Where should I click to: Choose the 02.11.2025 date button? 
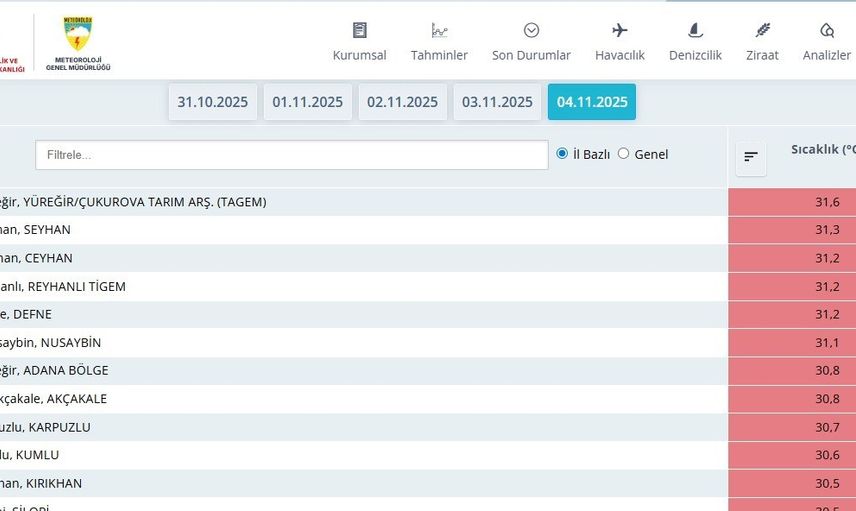402,102
